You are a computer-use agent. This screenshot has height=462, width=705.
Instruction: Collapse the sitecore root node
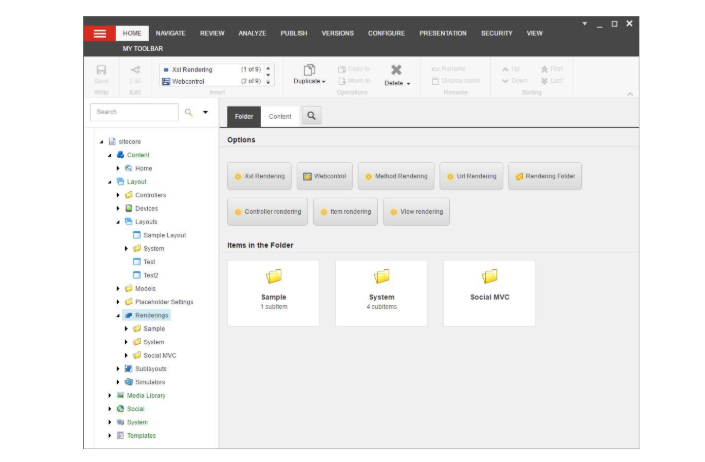coord(102,142)
